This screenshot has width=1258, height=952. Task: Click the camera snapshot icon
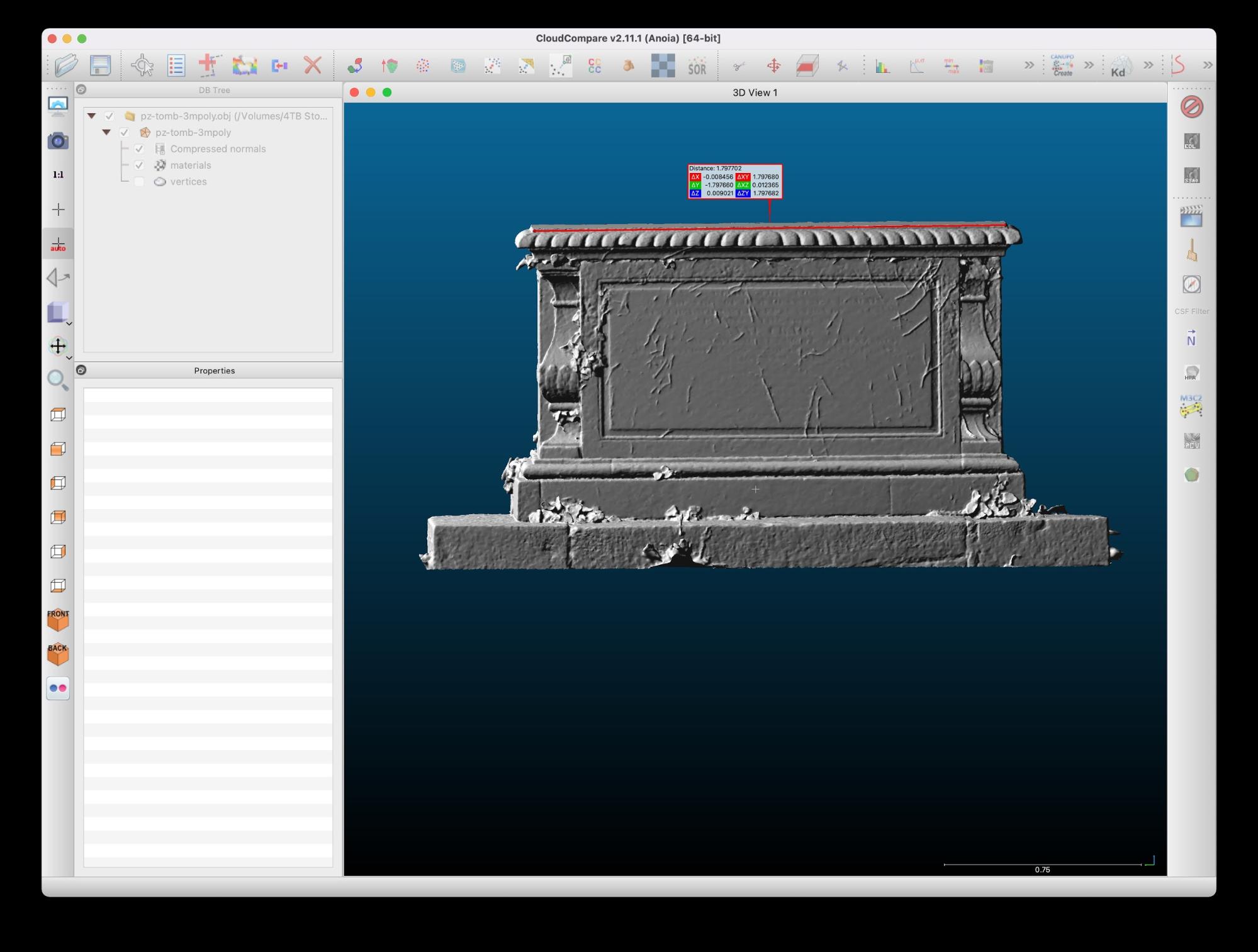pos(58,141)
